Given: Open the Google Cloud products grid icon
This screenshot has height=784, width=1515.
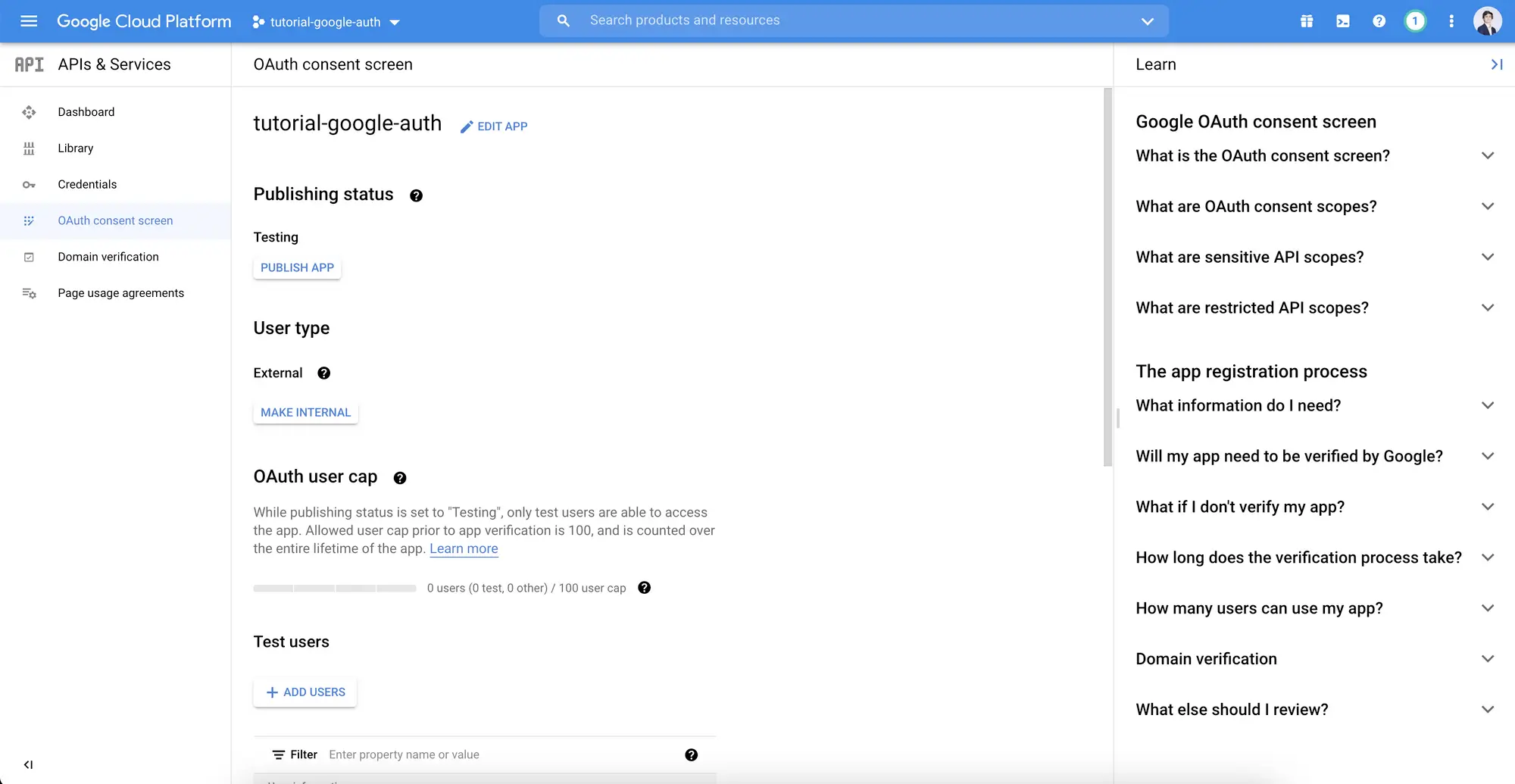Looking at the screenshot, I should tap(1306, 21).
